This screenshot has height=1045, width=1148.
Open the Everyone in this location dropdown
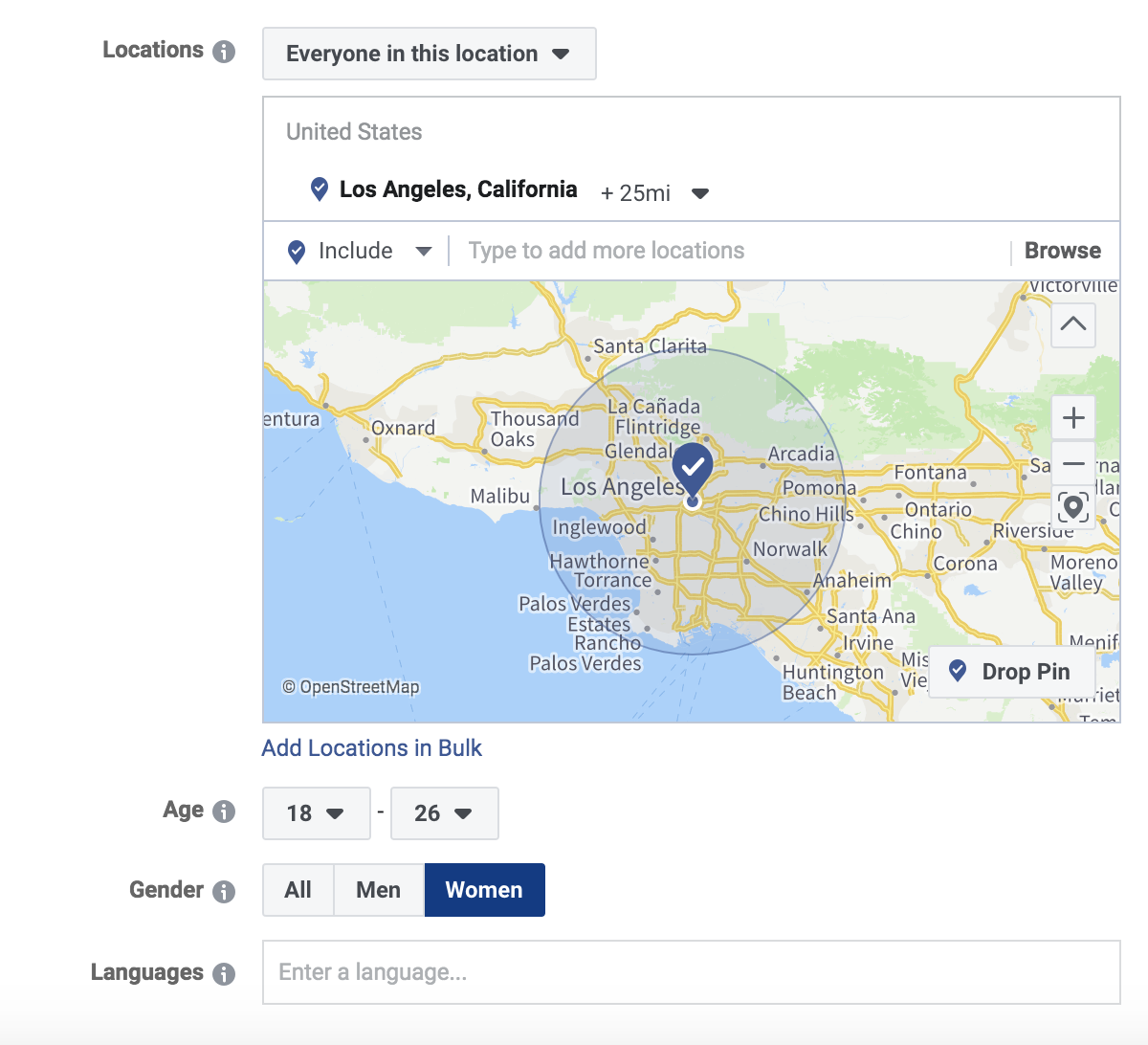pyautogui.click(x=429, y=54)
